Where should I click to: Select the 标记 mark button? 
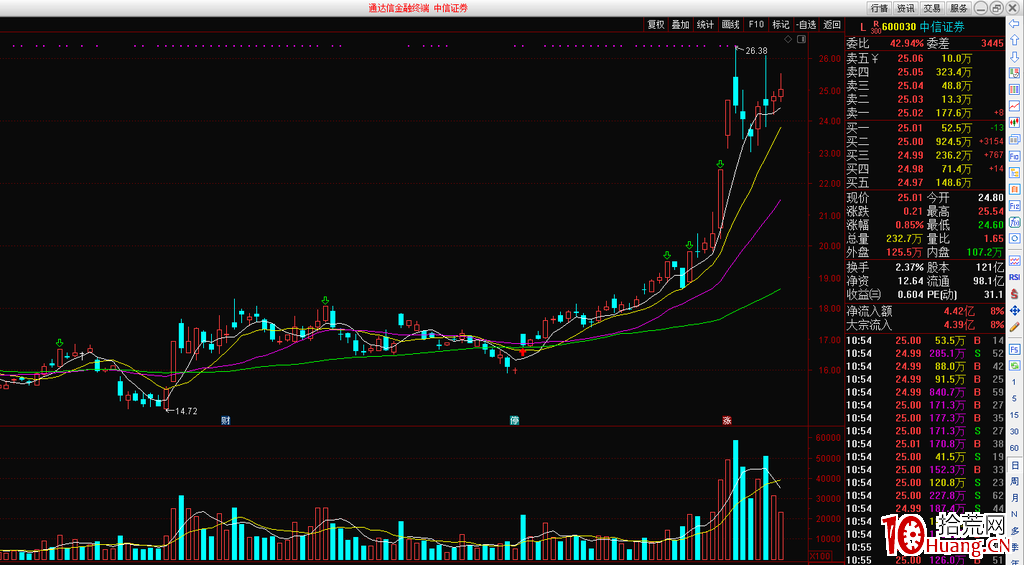(780, 25)
